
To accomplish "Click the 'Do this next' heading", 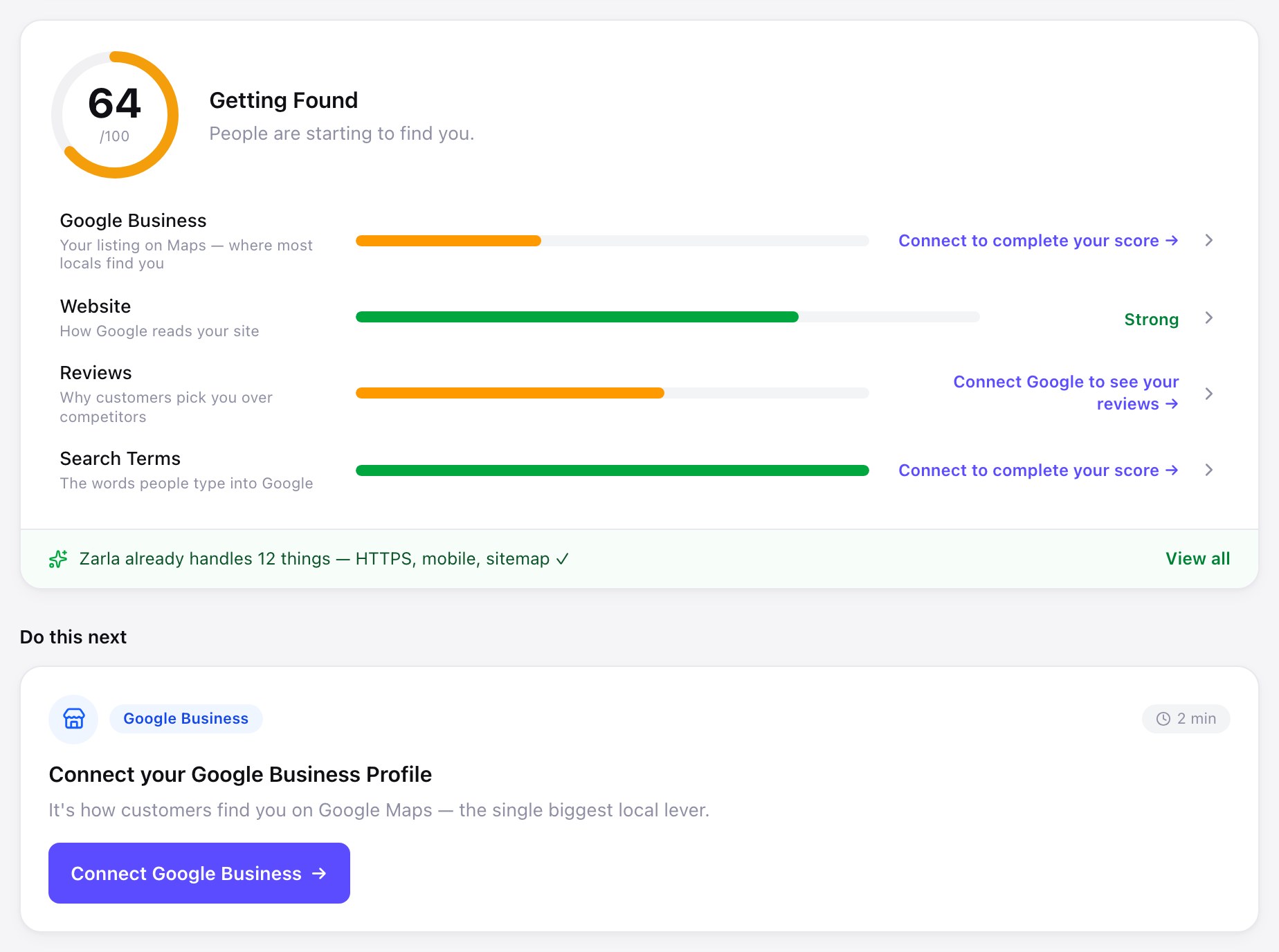I will pyautogui.click(x=73, y=637).
